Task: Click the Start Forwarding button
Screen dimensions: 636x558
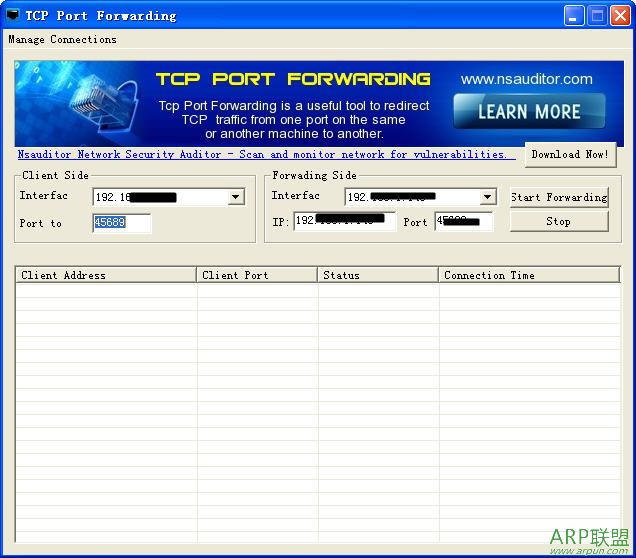Action: coord(559,197)
